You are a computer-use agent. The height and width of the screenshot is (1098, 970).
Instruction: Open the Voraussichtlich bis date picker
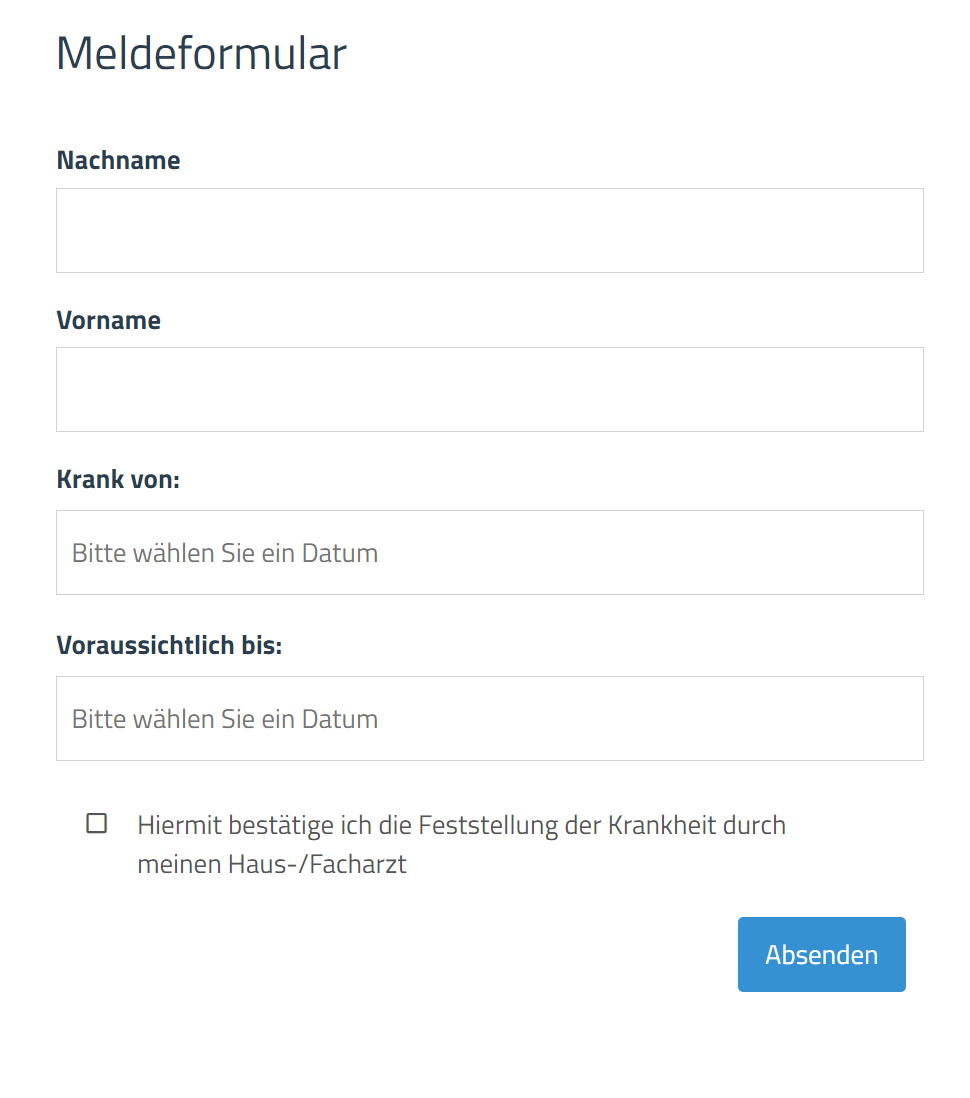pyautogui.click(x=490, y=718)
